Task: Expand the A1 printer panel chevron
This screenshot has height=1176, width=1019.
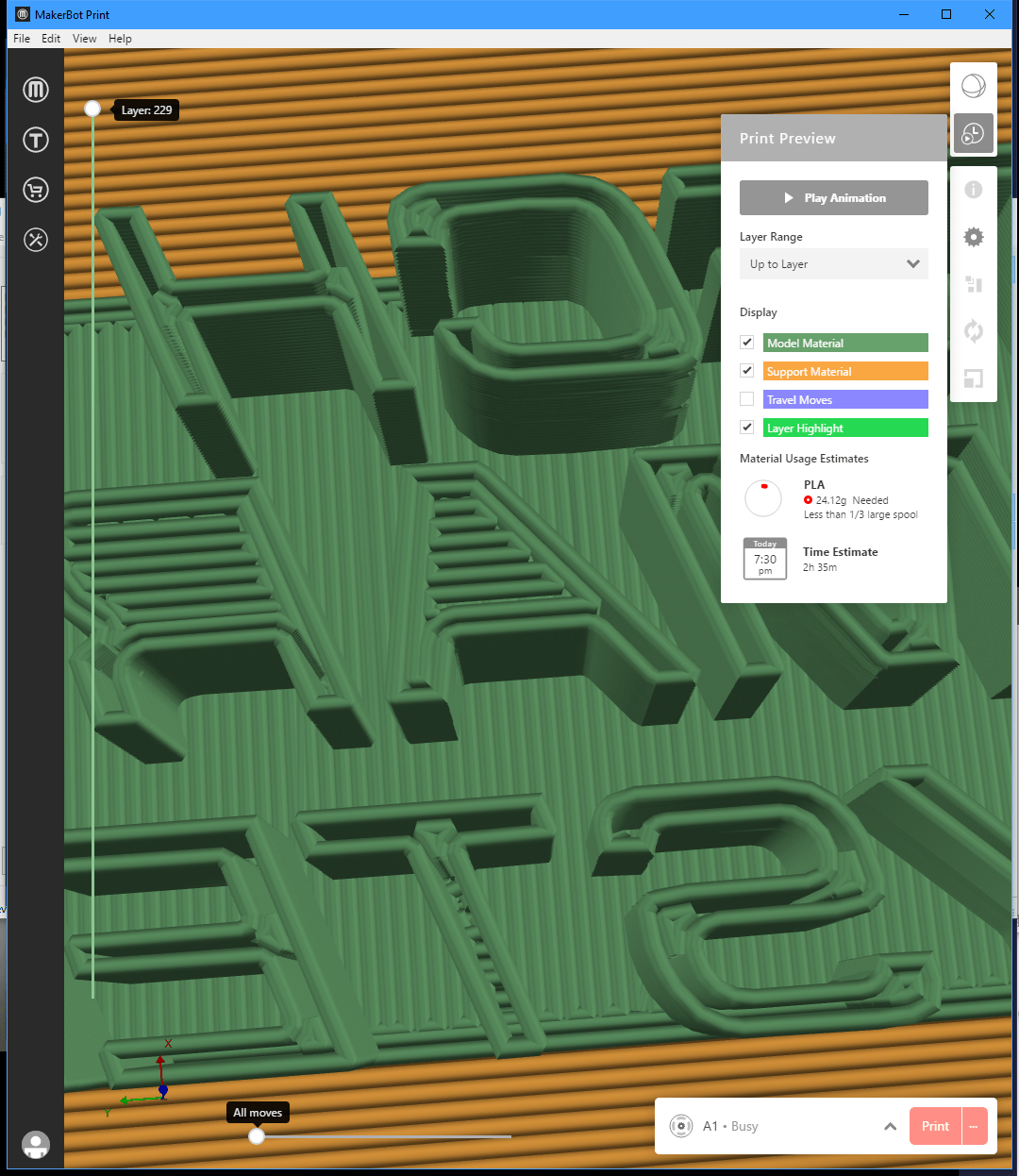Action: point(890,1126)
